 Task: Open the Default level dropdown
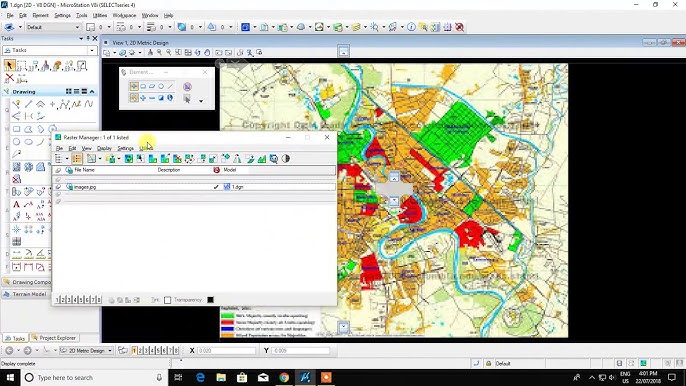[x=52, y=27]
